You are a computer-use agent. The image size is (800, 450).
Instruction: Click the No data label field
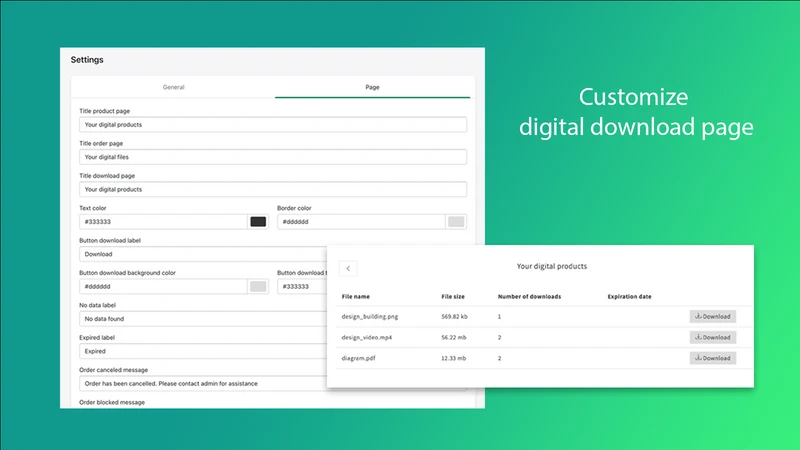point(203,319)
